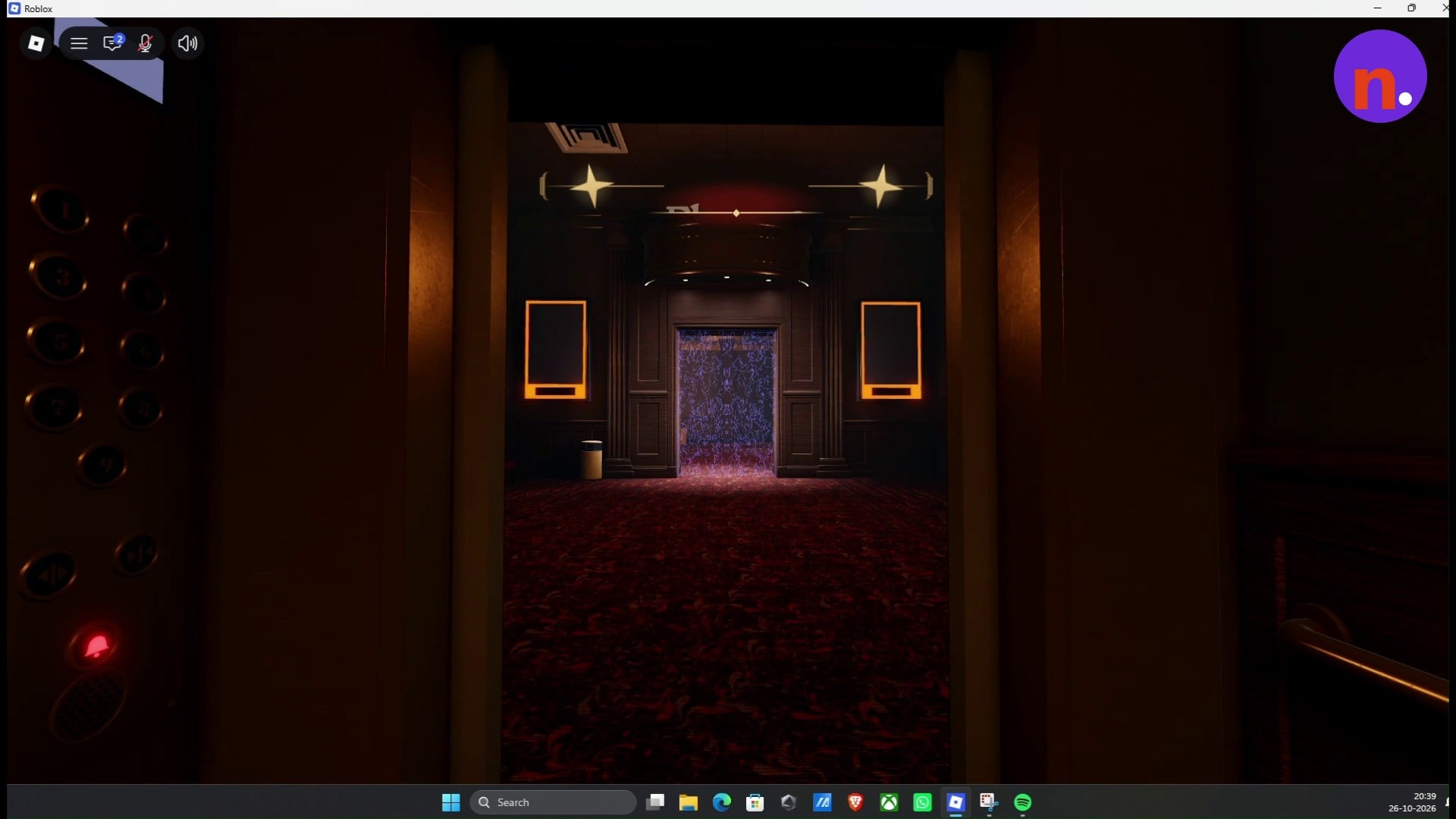This screenshot has width=1456, height=819.
Task: Select elevator floor 3 button
Action: [59, 276]
